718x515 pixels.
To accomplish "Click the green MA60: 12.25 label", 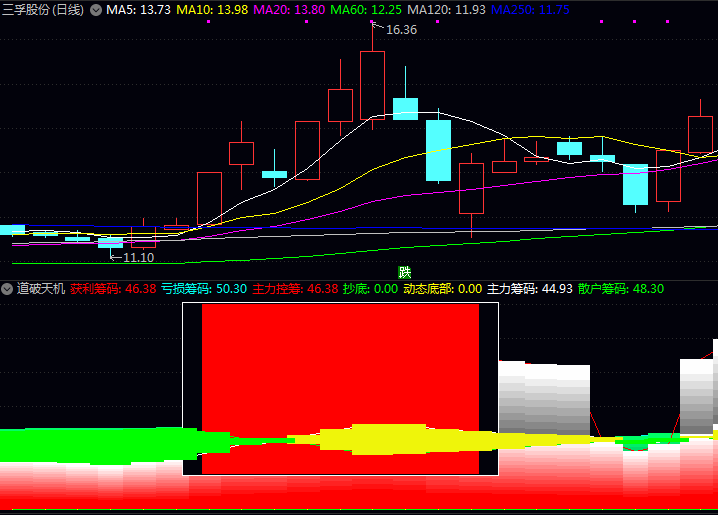I will coord(366,10).
